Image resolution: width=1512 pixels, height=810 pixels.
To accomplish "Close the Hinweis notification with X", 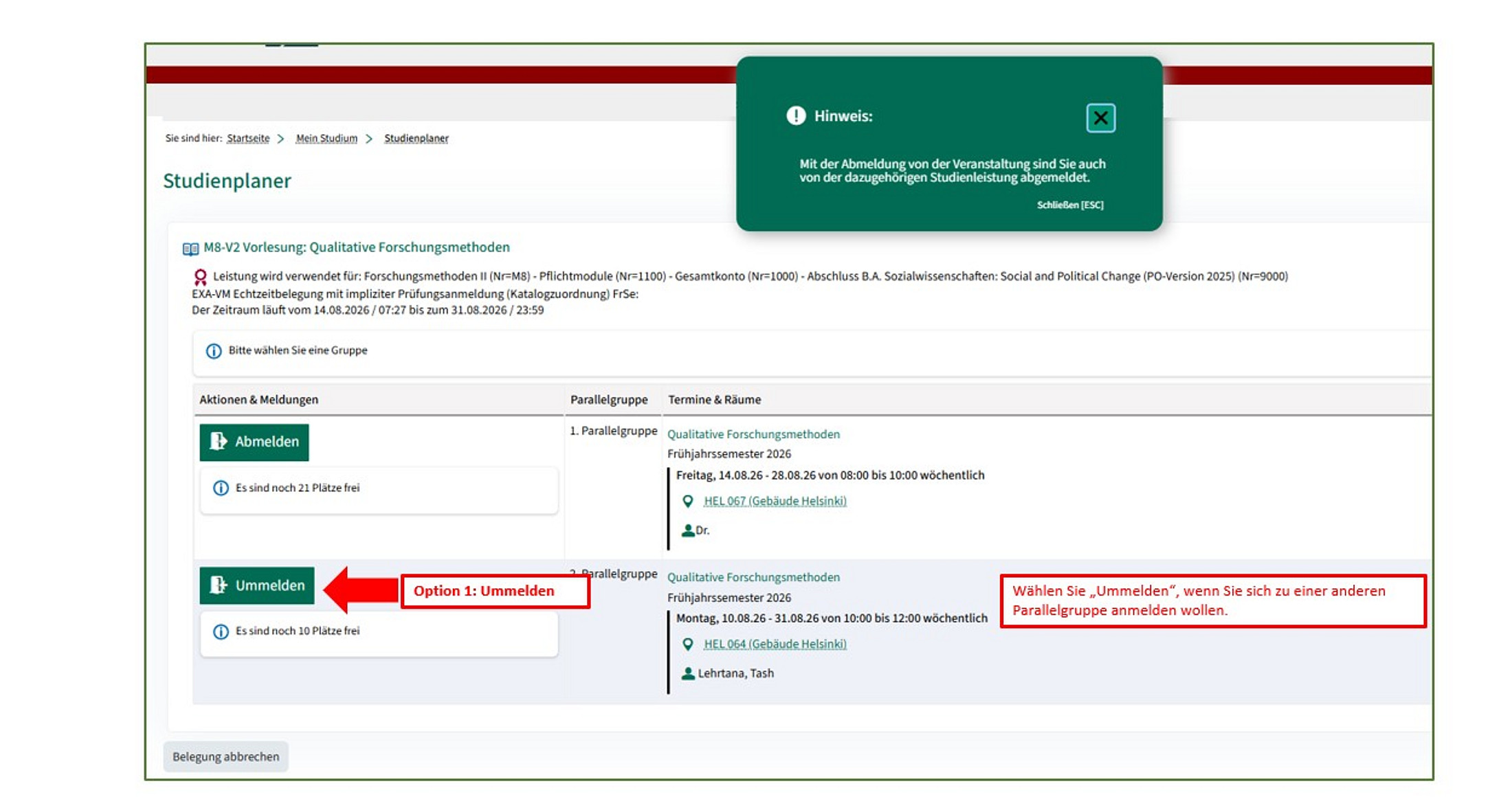I will [x=1100, y=118].
